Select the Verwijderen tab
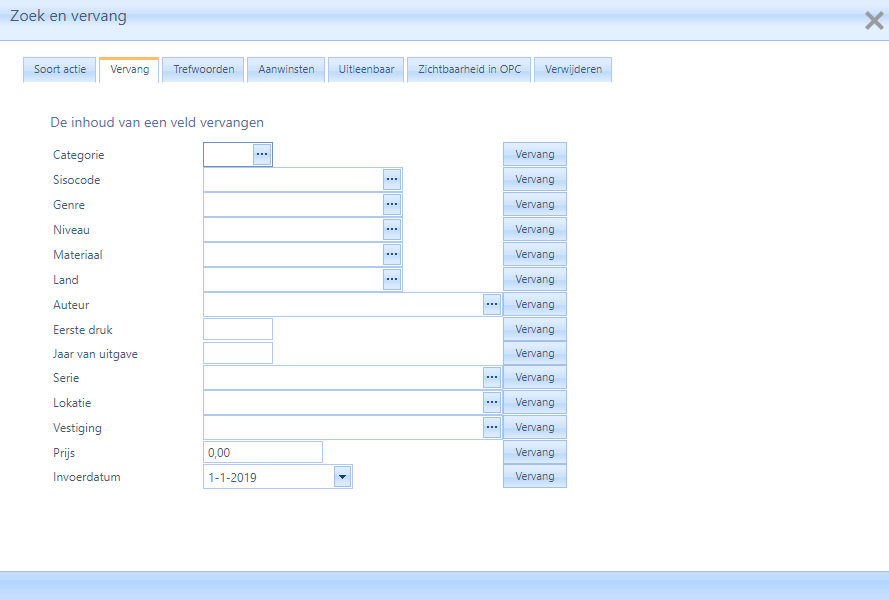 573,70
